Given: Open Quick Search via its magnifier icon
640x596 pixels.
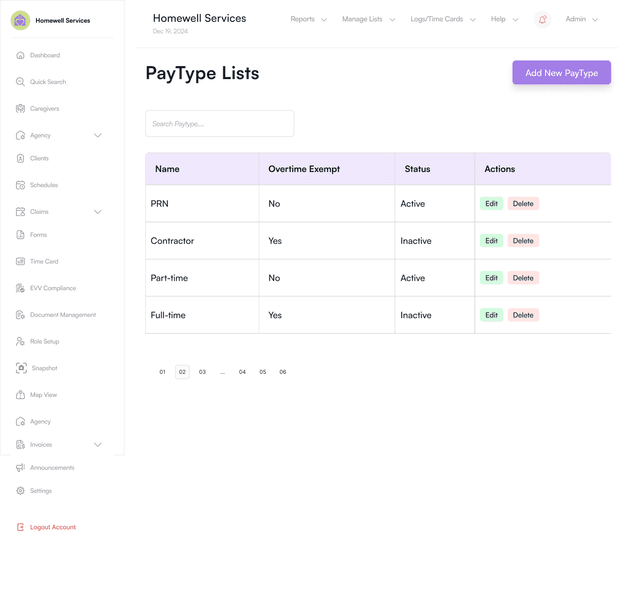Looking at the screenshot, I should (x=20, y=82).
